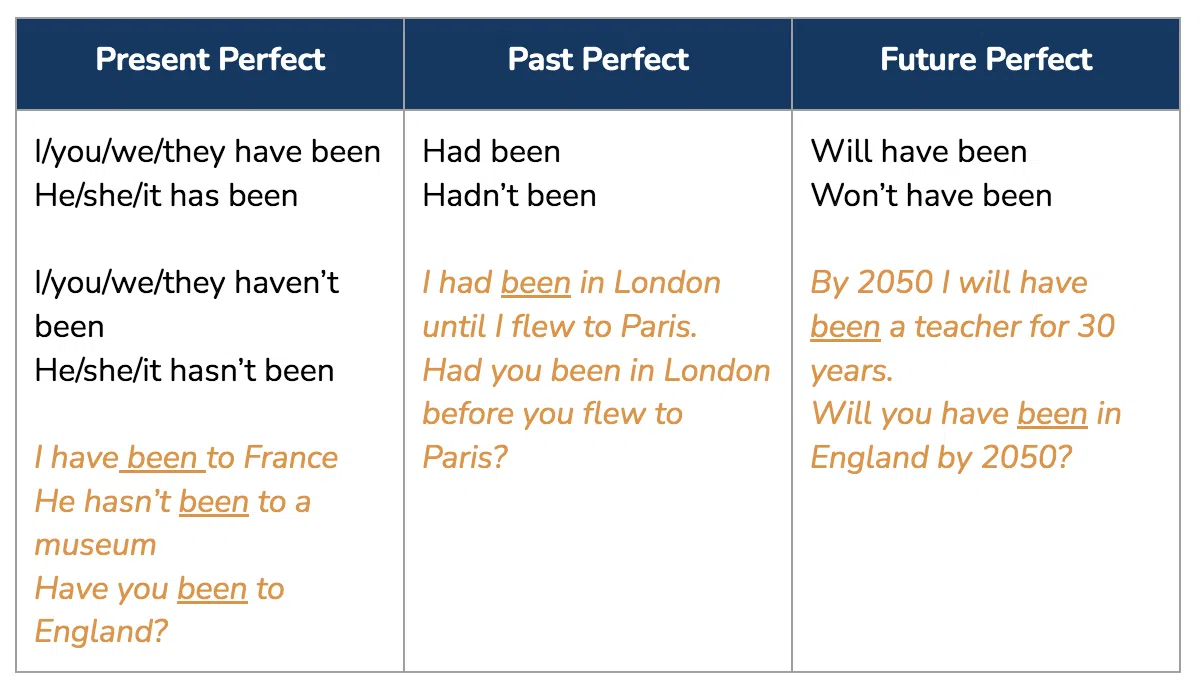The width and height of the screenshot is (1202, 694).
Task: Click the text 'Hadn't been'
Action: coord(509,195)
